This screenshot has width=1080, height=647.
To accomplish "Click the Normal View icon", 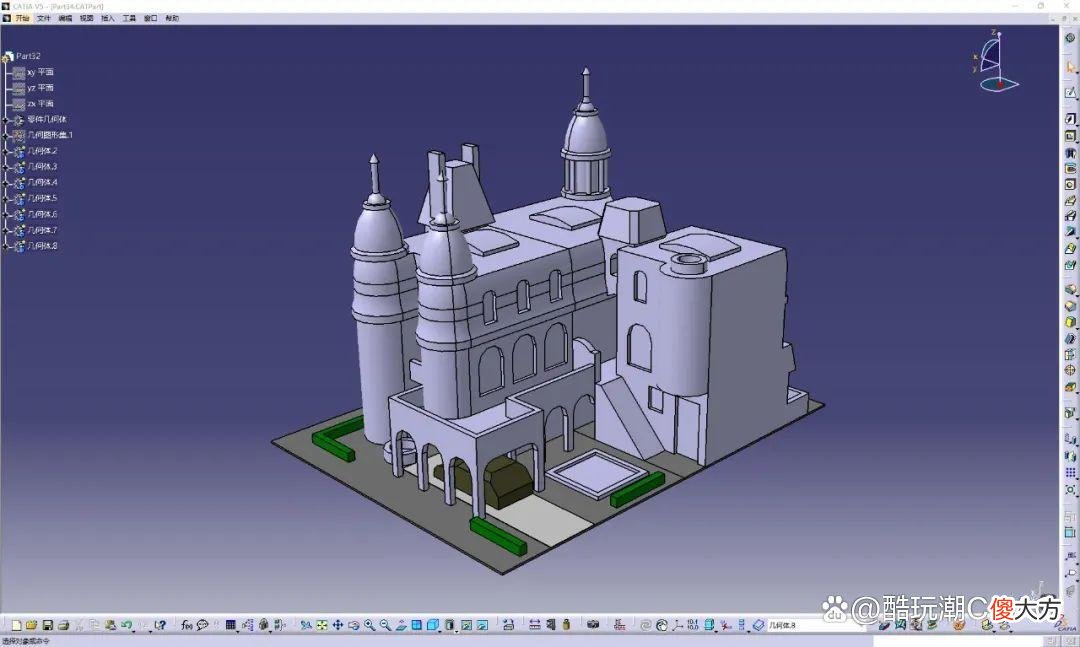I will (402, 625).
